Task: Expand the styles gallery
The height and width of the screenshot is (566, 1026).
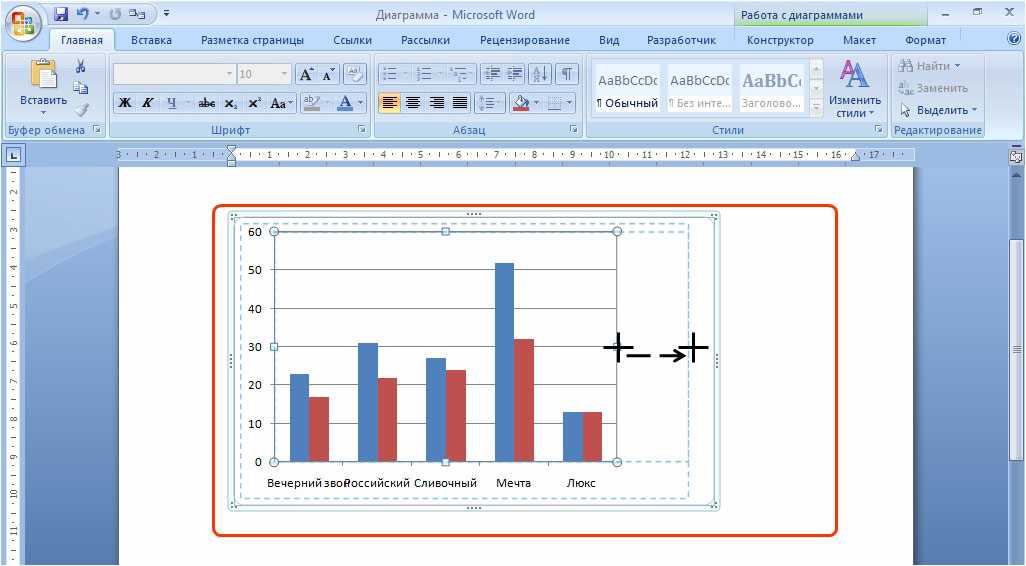Action: click(x=816, y=106)
